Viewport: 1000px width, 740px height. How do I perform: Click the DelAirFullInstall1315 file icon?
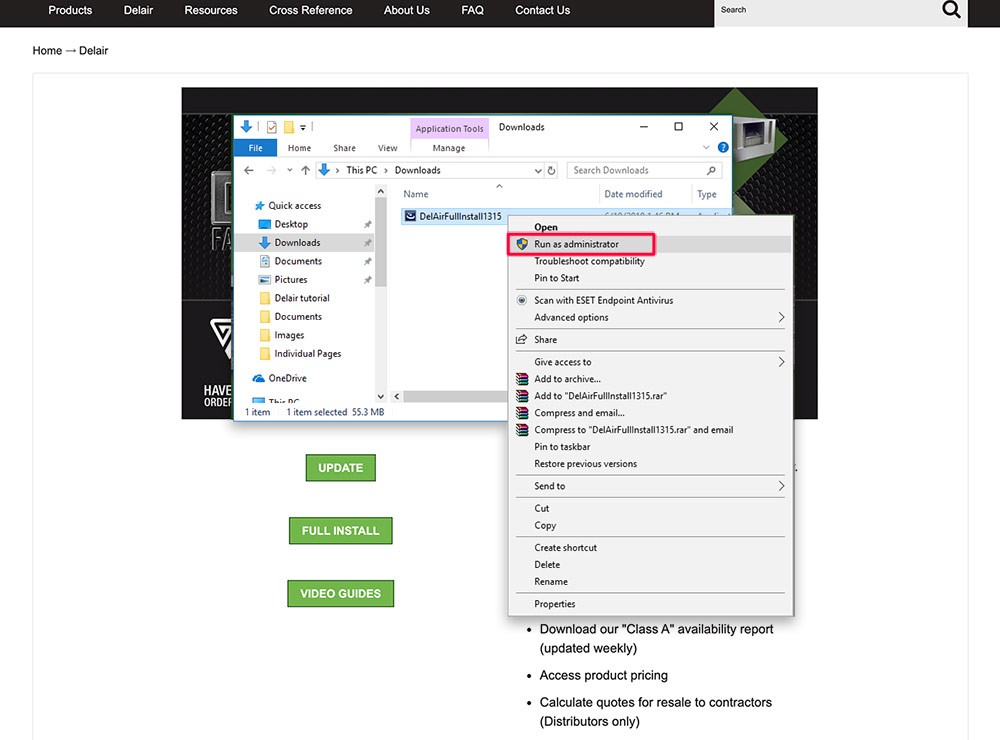pos(410,216)
